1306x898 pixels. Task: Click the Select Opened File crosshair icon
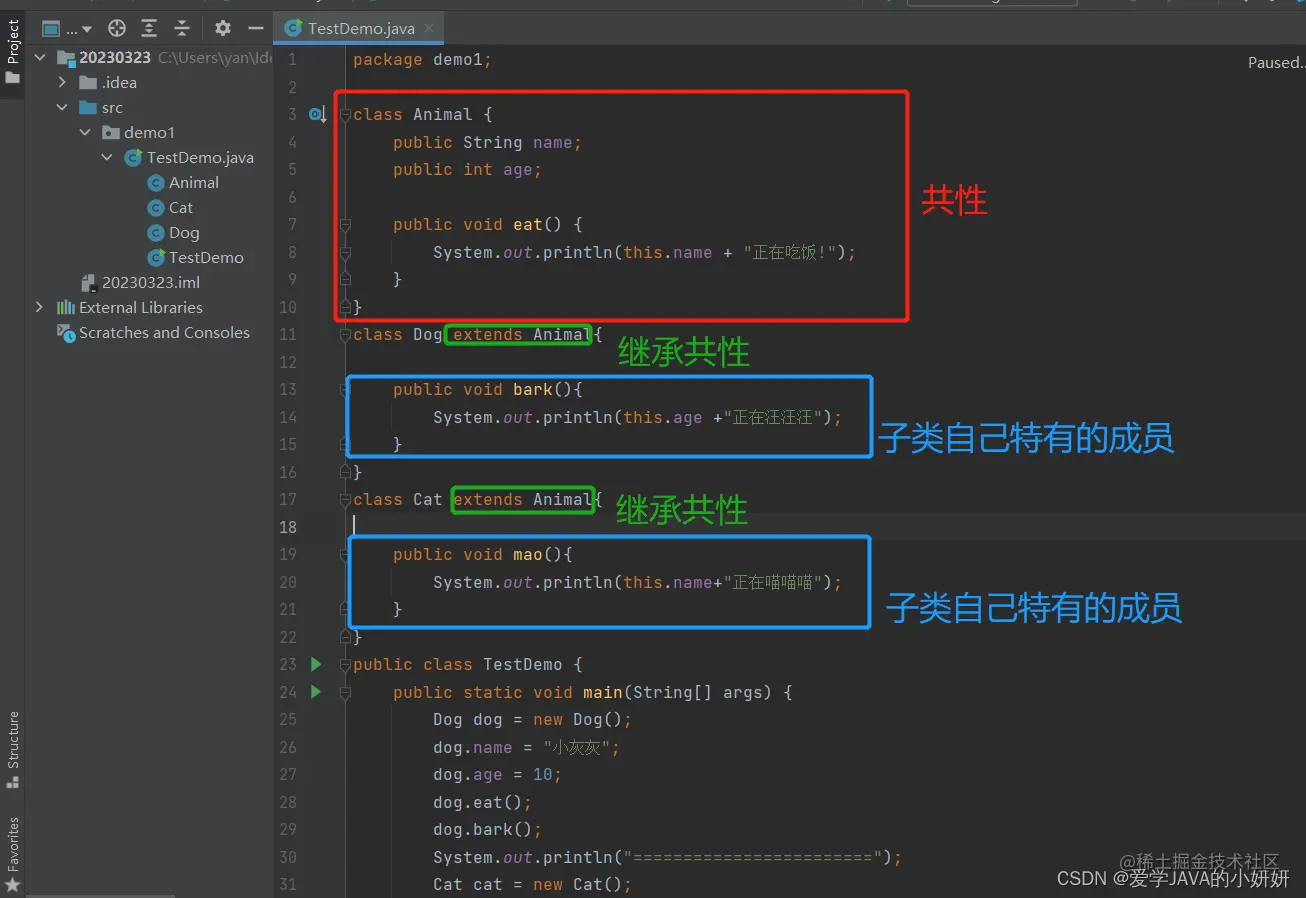[117, 28]
